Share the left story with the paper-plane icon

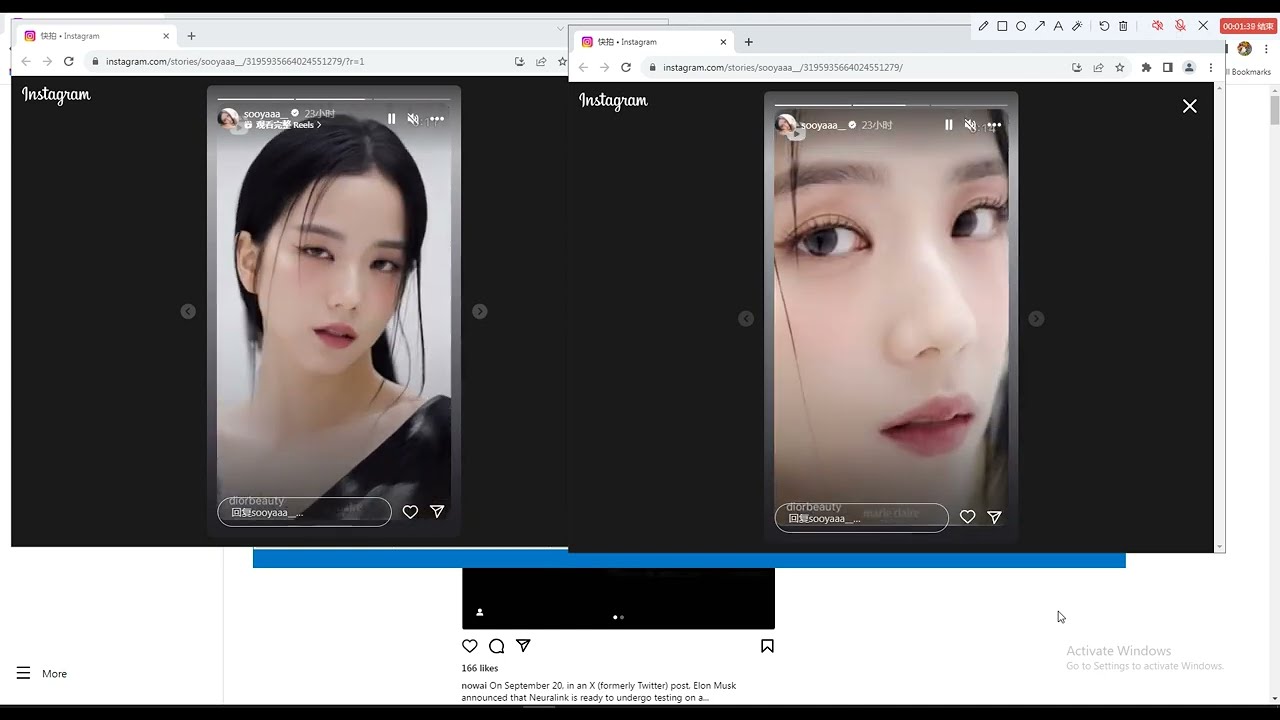point(437,511)
